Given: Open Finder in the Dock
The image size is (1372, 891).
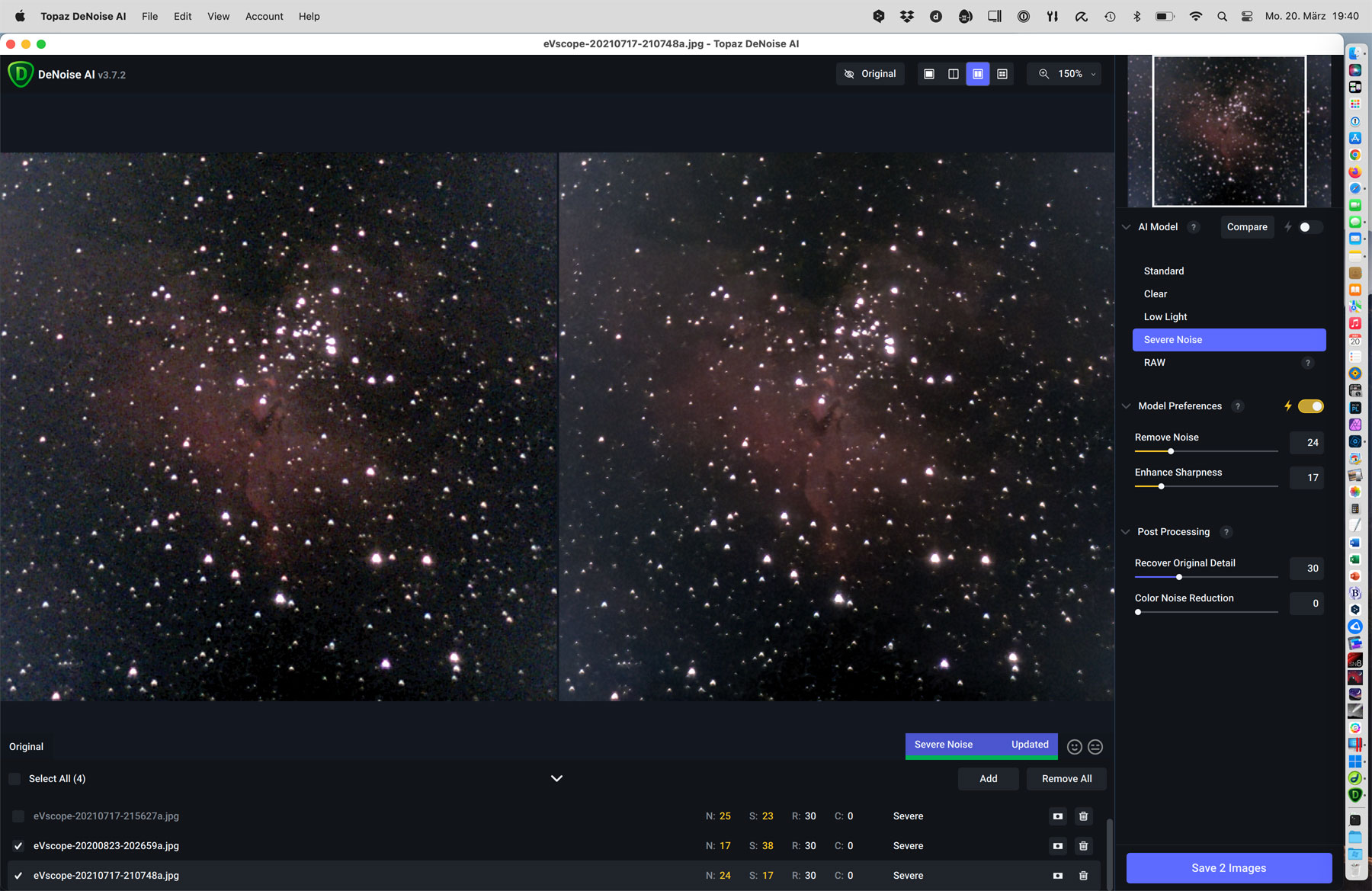Looking at the screenshot, I should [x=1355, y=53].
